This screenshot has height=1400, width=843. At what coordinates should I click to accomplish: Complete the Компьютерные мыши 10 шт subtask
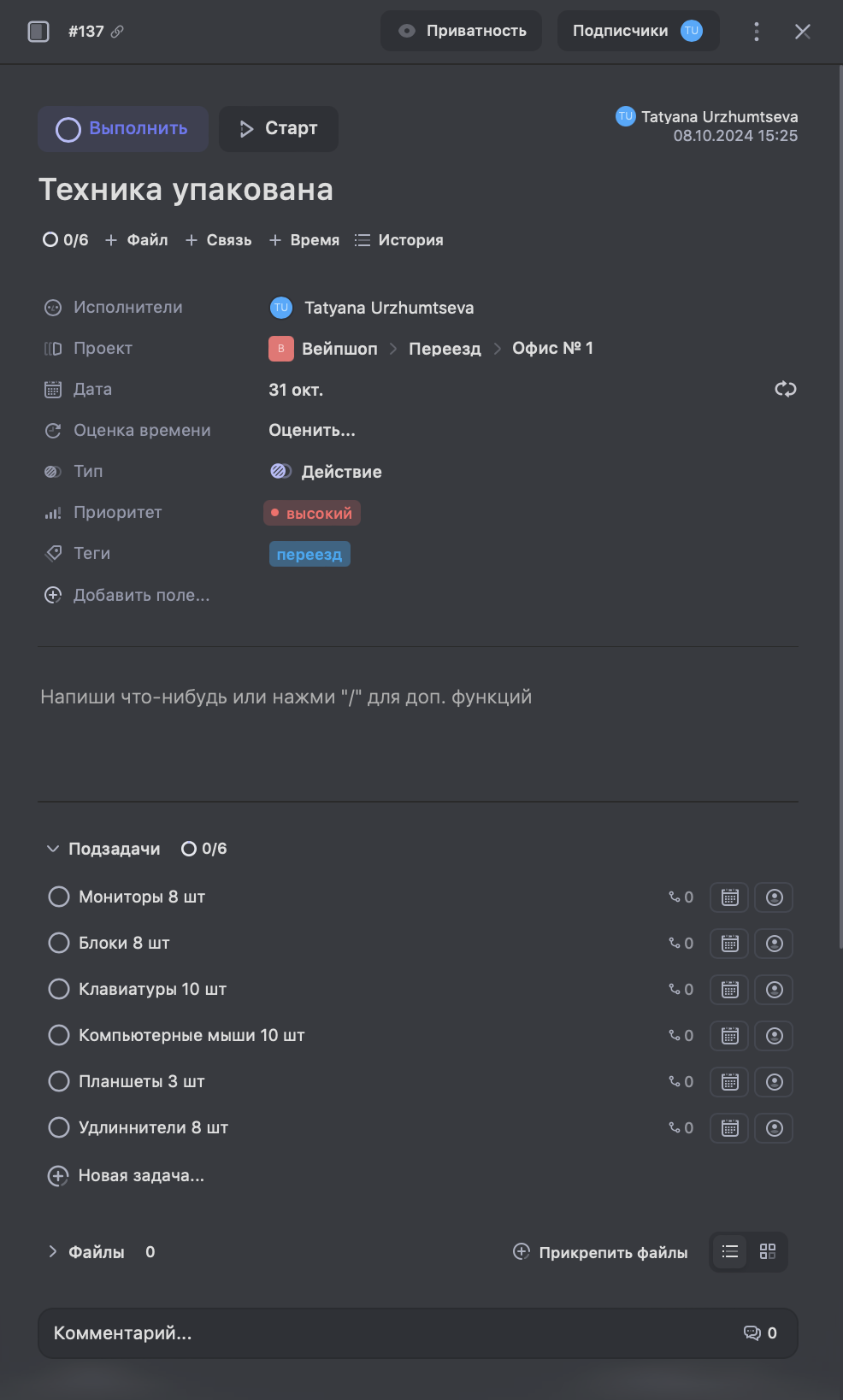(59, 1035)
